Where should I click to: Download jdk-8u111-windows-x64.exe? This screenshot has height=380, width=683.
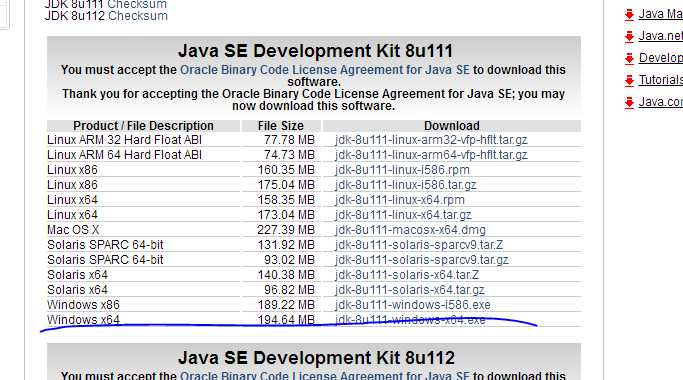pyautogui.click(x=410, y=320)
